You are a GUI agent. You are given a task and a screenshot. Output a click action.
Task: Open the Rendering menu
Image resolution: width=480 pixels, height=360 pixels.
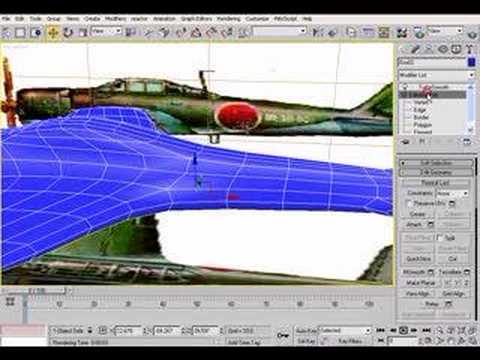point(229,19)
